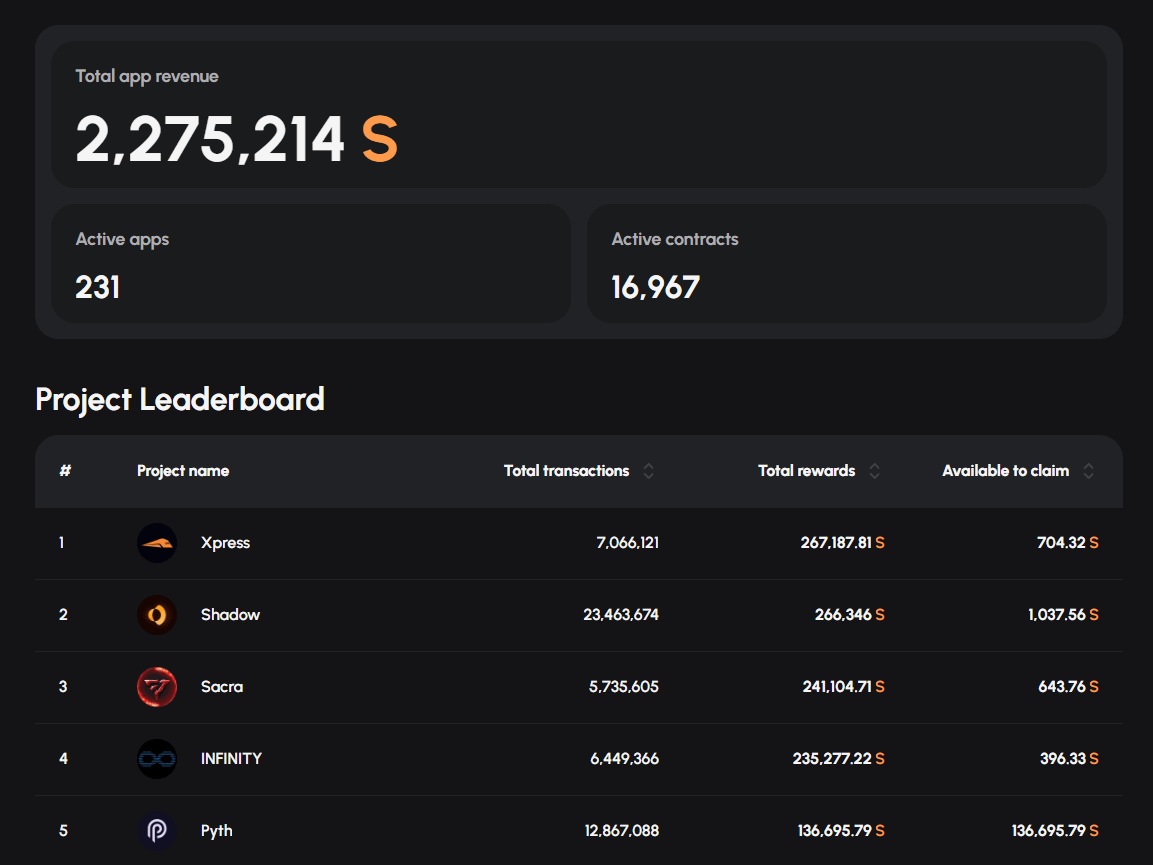Click INFINITY total rewards 235,277.22
This screenshot has width=1153, height=865.
832,759
